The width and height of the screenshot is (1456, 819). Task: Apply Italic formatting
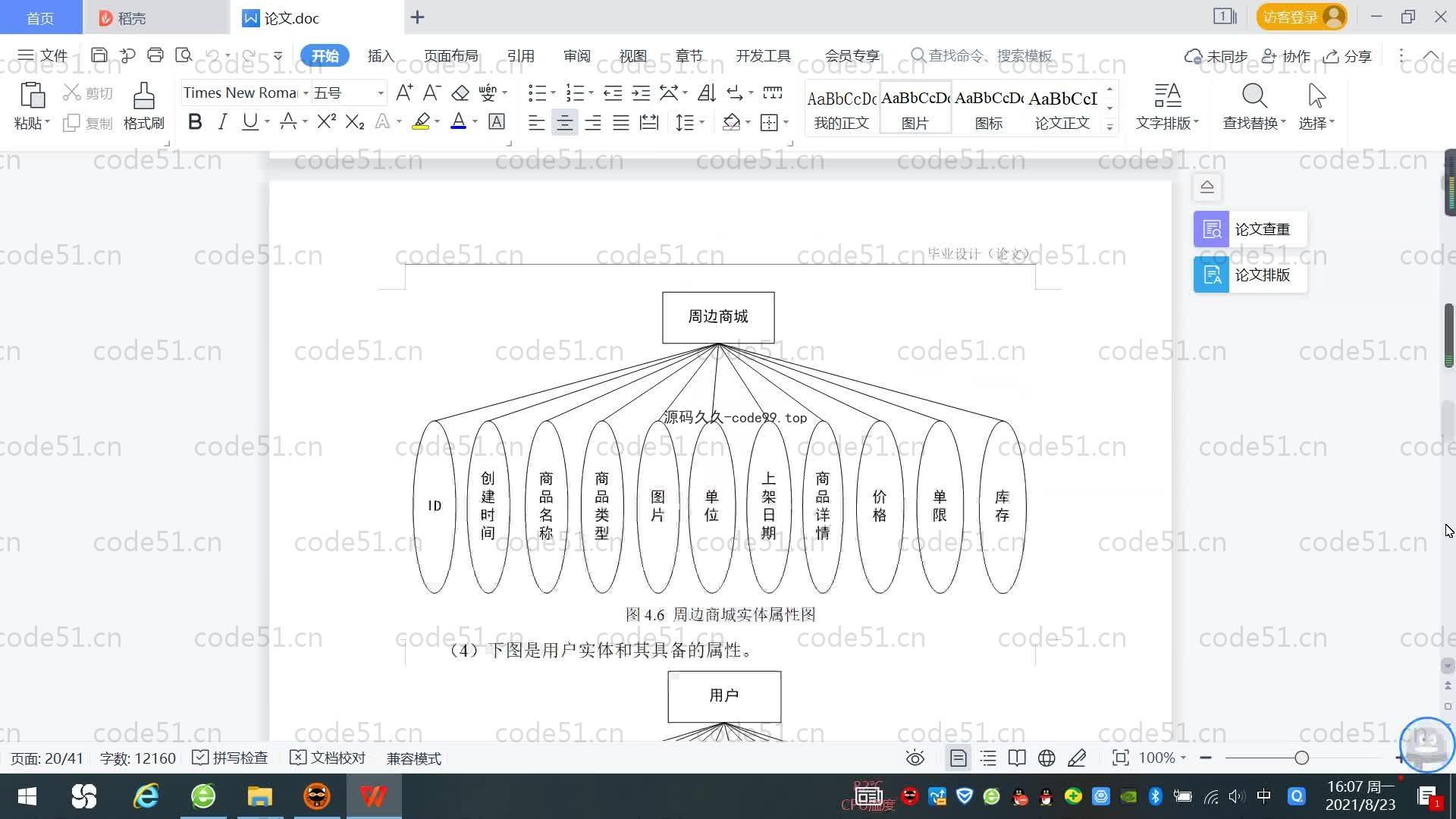222,122
